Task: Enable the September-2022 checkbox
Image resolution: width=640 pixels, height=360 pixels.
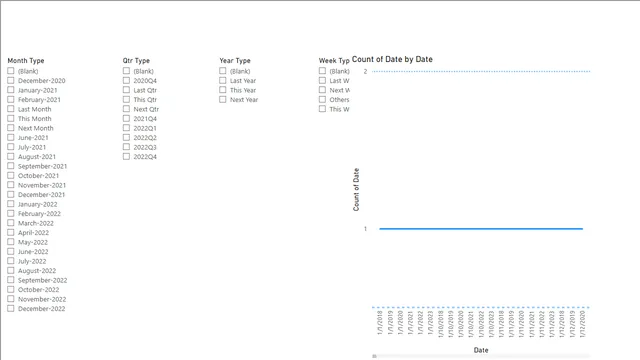Action: click(11, 280)
